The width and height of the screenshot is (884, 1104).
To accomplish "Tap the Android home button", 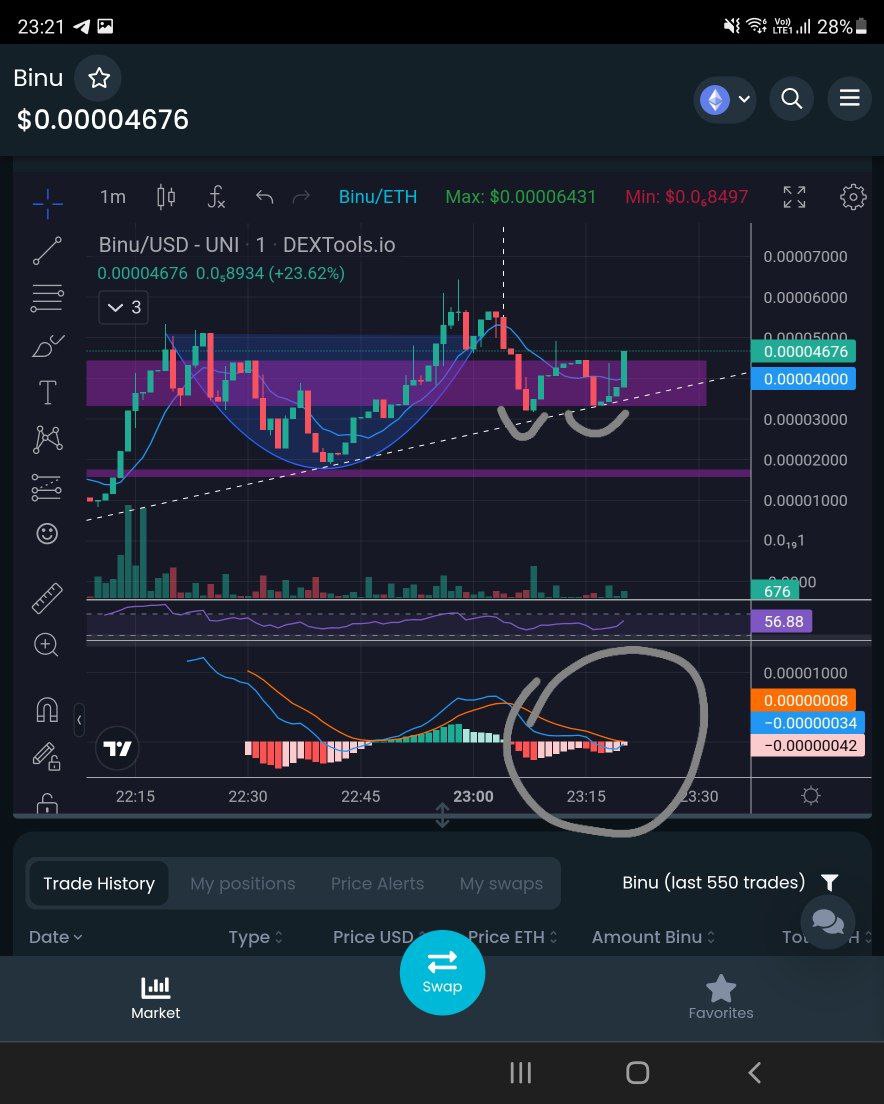I will click(x=638, y=1073).
